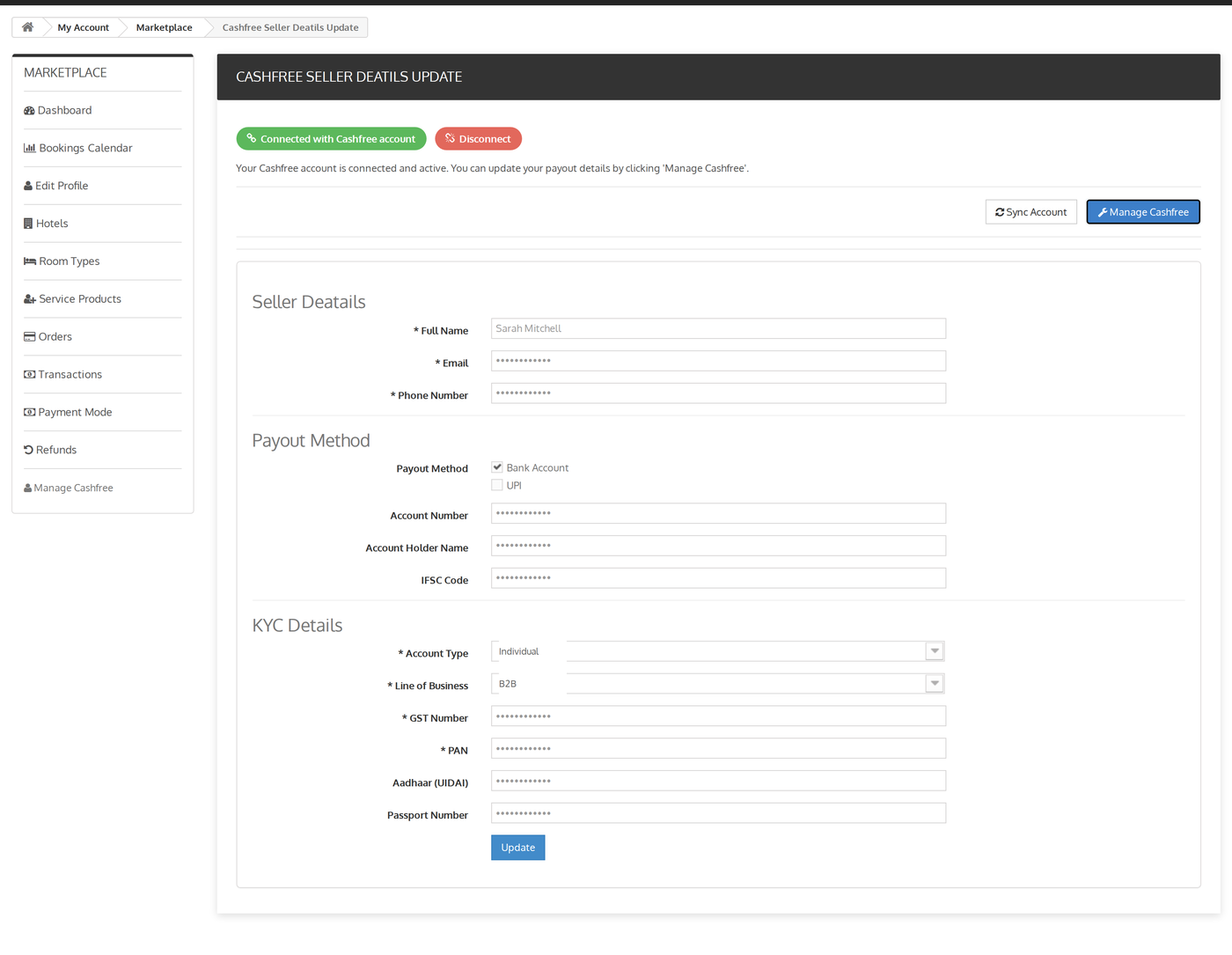Click the Bookings Calendar chart icon
Screen dimensions: 1232x955
click(x=30, y=149)
